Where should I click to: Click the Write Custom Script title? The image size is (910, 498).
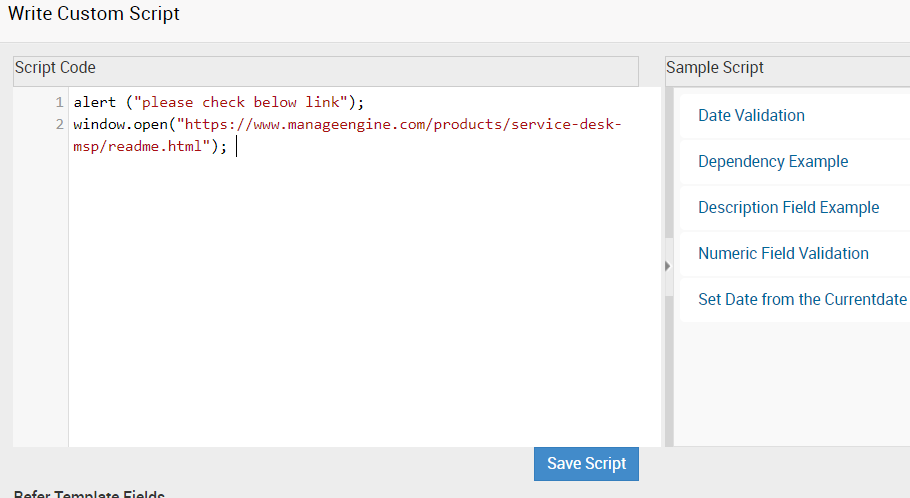click(x=94, y=14)
